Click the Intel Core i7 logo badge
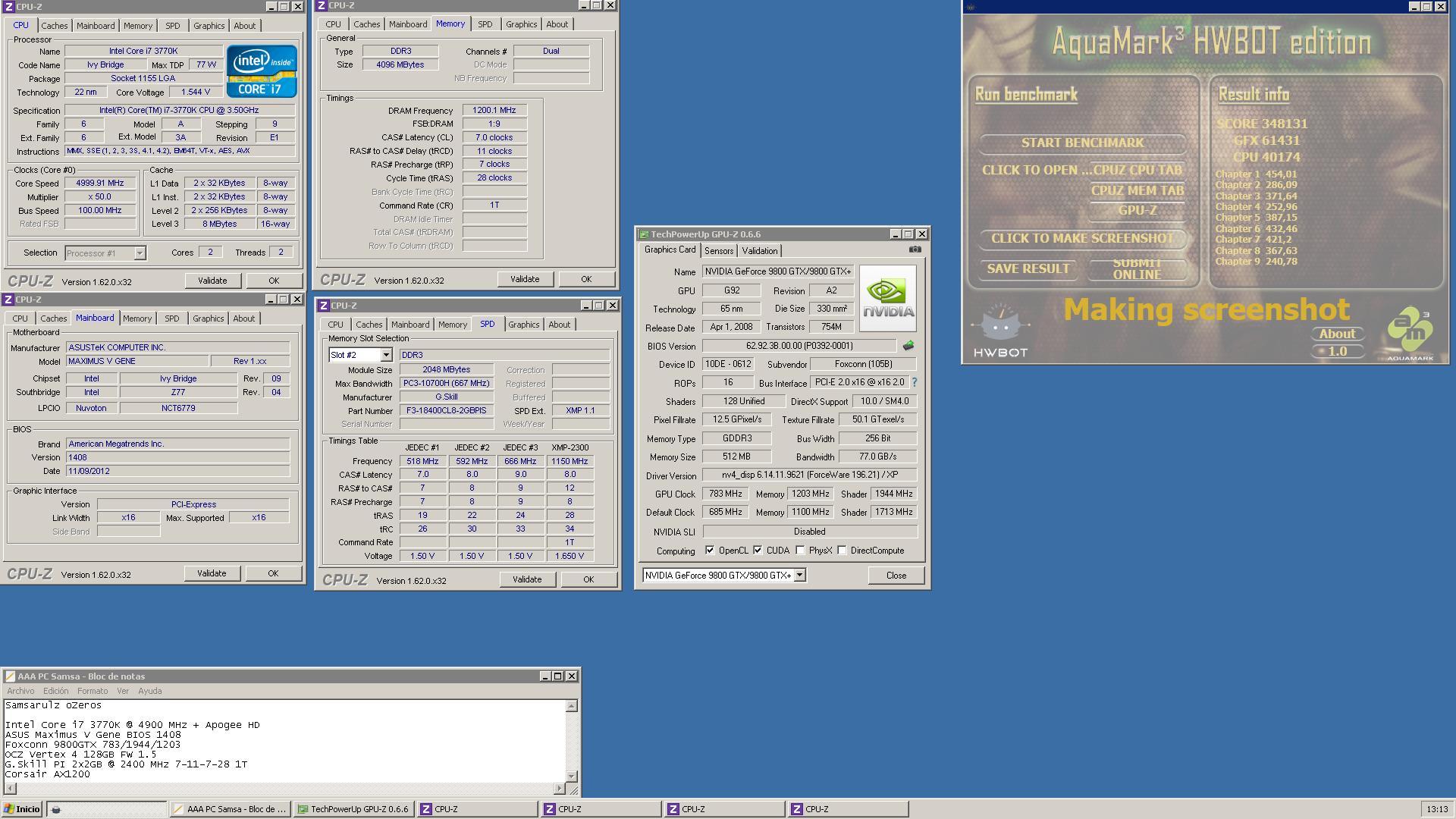This screenshot has height=819, width=1456. coord(262,71)
